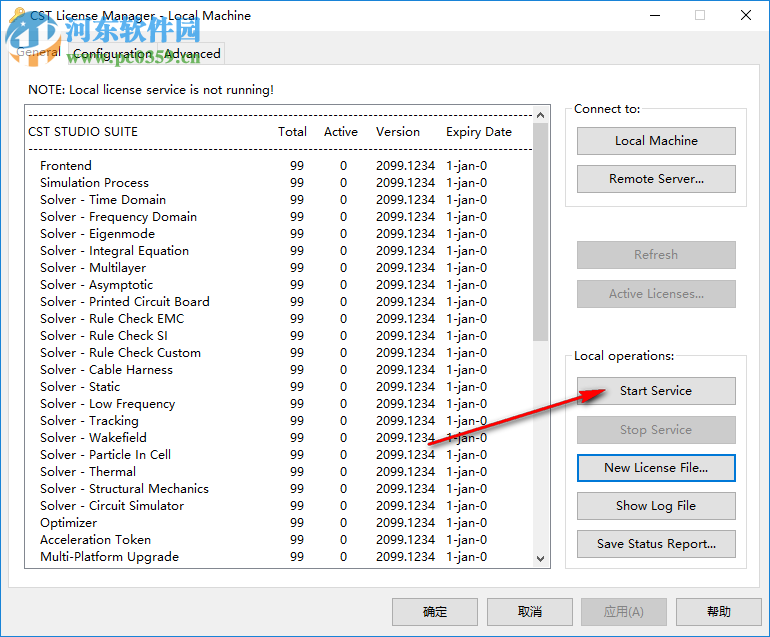This screenshot has height=637, width=770.
Task: Cancel with the 取消 button
Action: point(529,612)
